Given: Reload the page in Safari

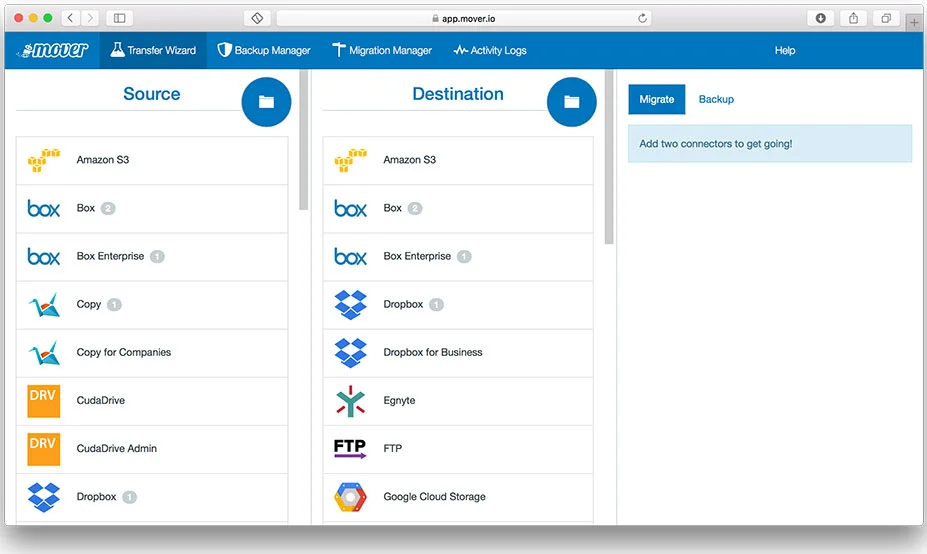Looking at the screenshot, I should click(642, 18).
